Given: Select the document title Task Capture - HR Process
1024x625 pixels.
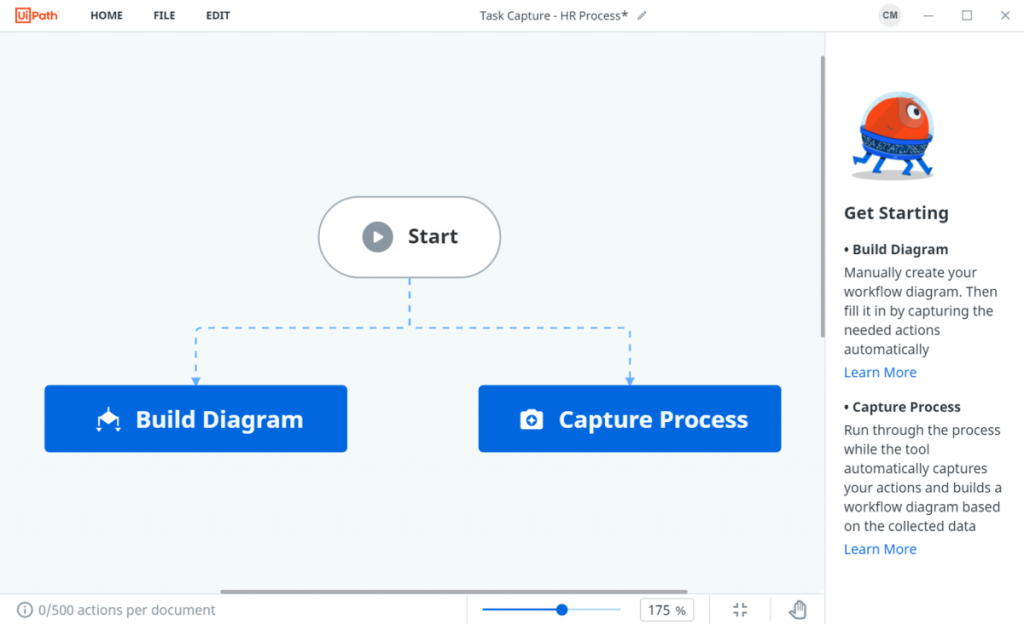Looking at the screenshot, I should [554, 16].
